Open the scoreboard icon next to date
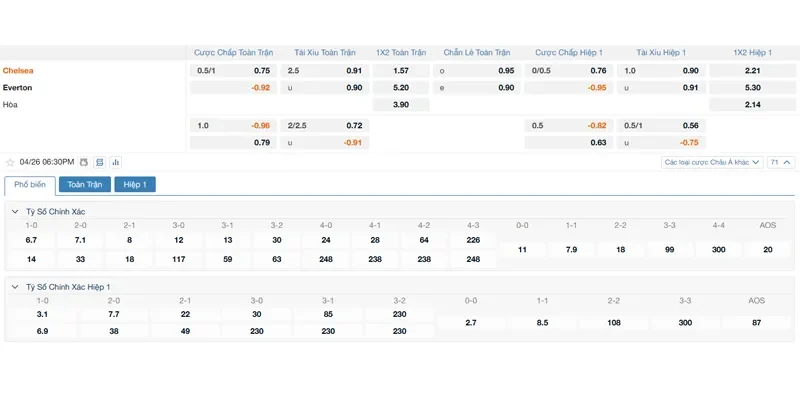The height and width of the screenshot is (400, 800). pos(100,162)
